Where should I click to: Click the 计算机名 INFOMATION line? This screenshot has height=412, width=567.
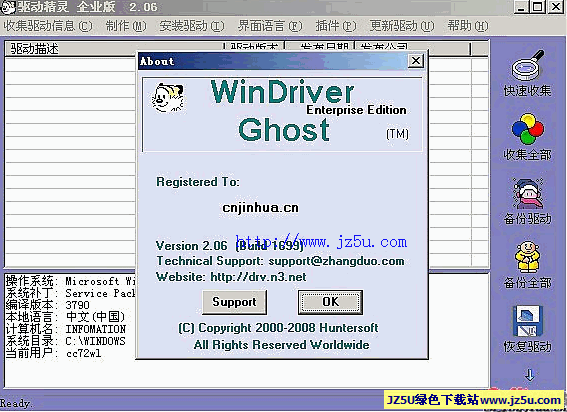click(x=65, y=329)
